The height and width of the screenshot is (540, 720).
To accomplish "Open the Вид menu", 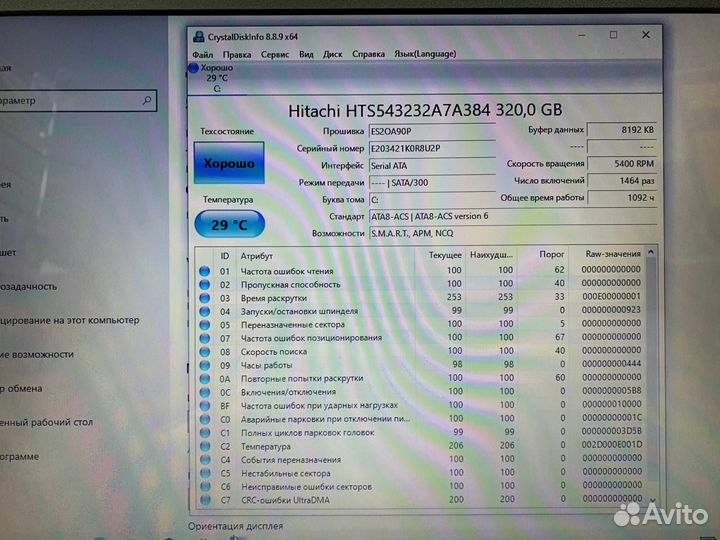I will click(306, 54).
